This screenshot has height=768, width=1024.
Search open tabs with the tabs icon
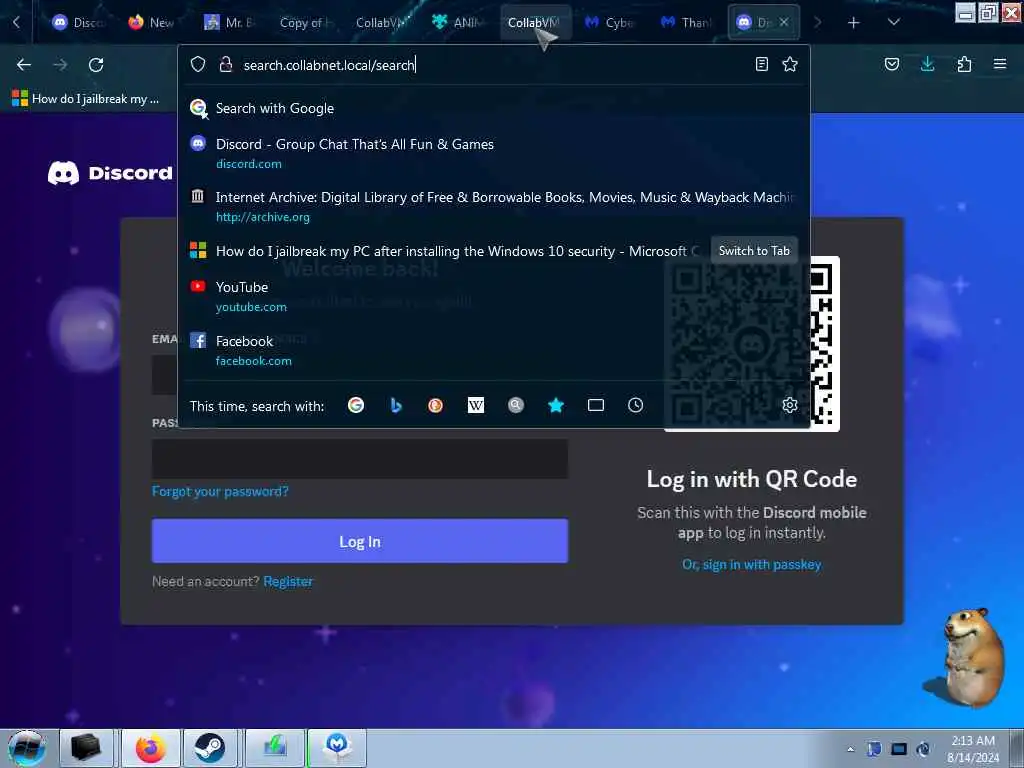pyautogui.click(x=596, y=406)
